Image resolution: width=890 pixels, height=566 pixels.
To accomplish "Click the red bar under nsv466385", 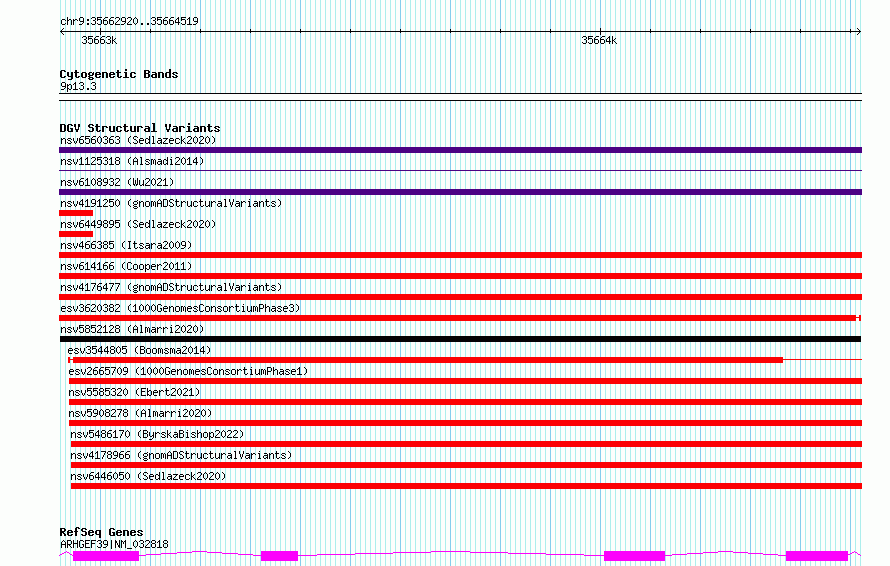I will 460,255.
